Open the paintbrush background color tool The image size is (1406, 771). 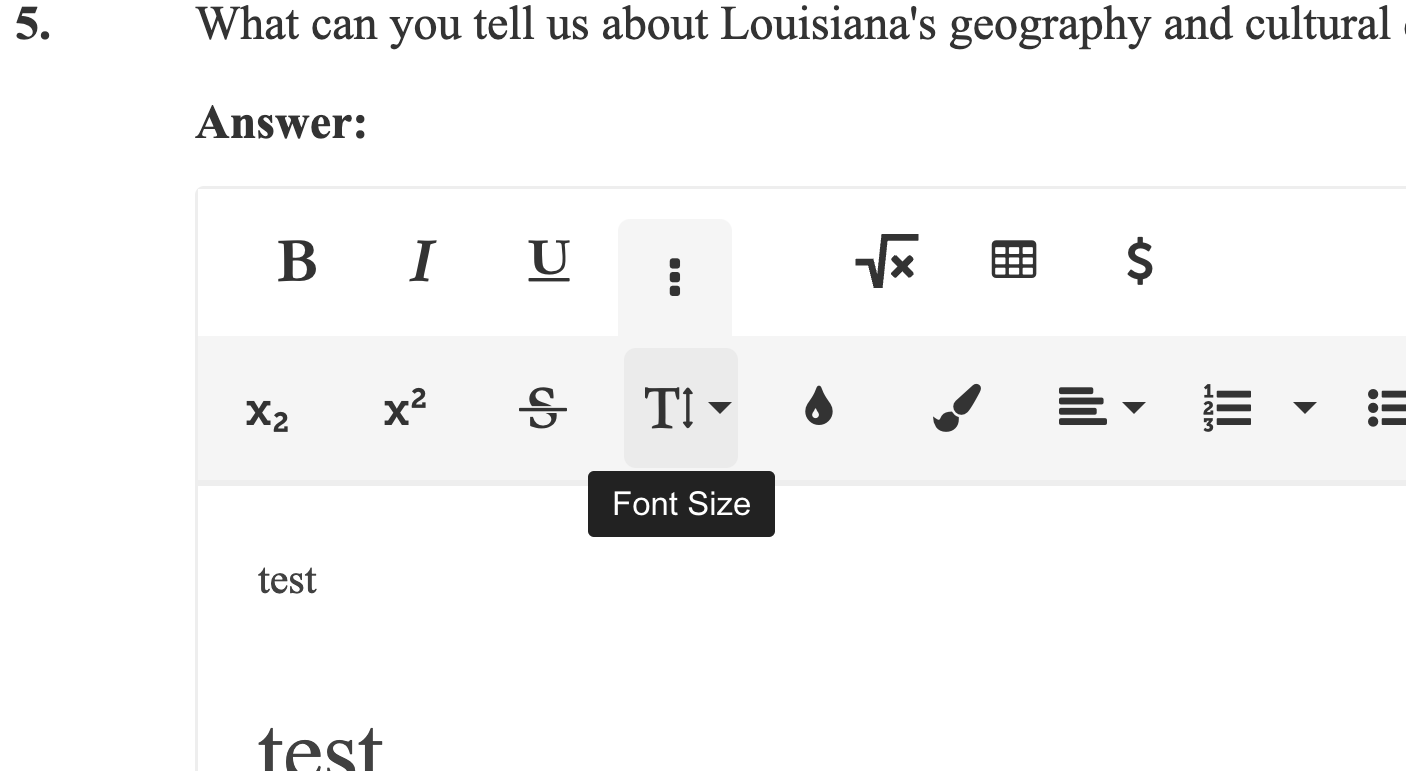click(957, 409)
